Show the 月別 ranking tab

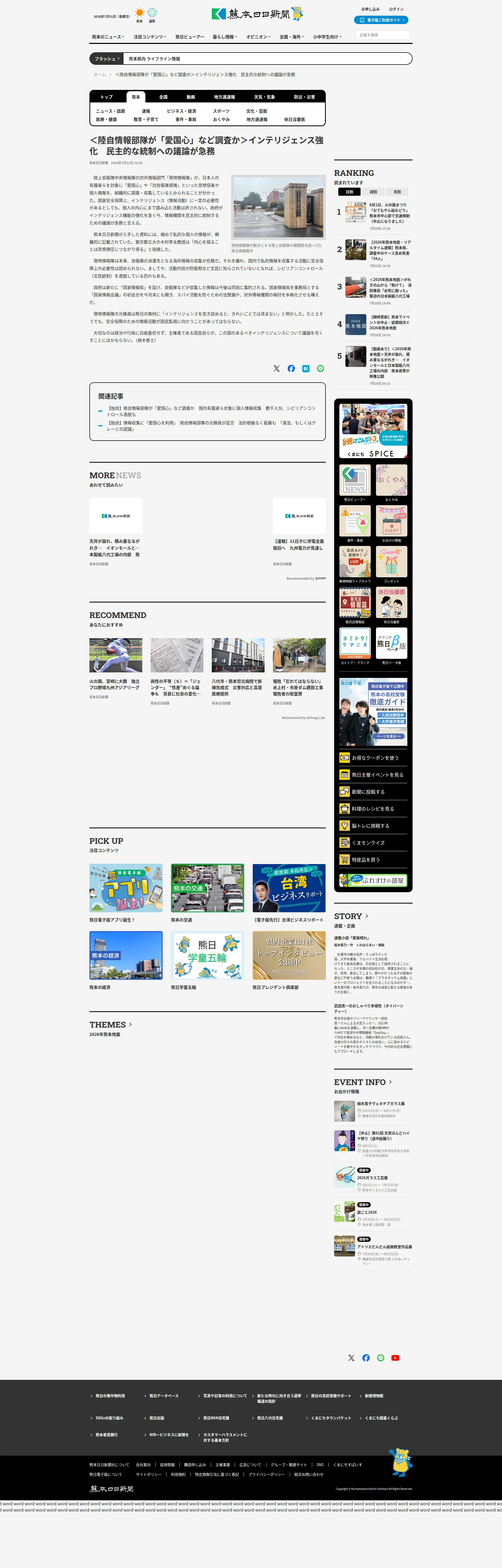click(397, 192)
